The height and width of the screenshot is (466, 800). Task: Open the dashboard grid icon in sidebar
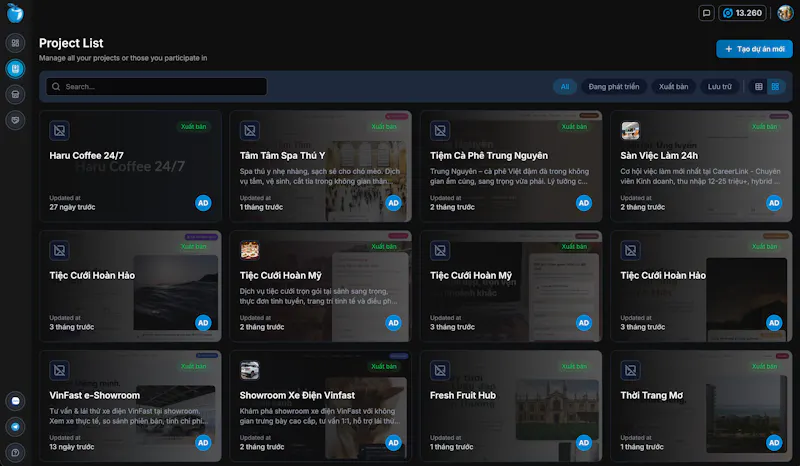click(15, 43)
